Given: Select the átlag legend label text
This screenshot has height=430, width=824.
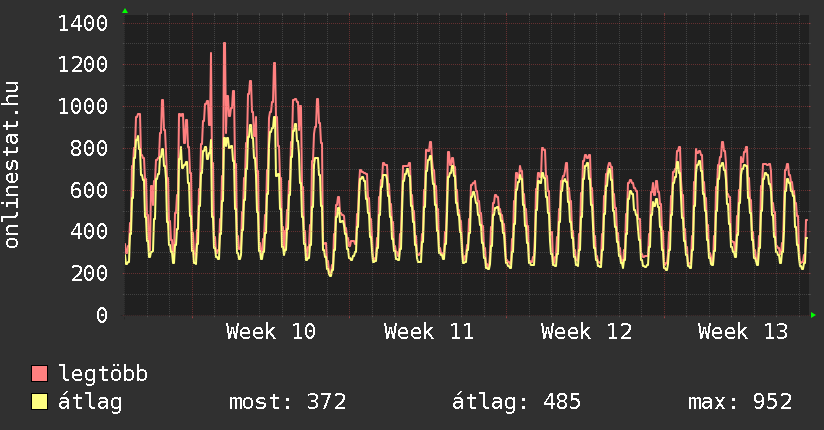Looking at the screenshot, I should (90, 403).
